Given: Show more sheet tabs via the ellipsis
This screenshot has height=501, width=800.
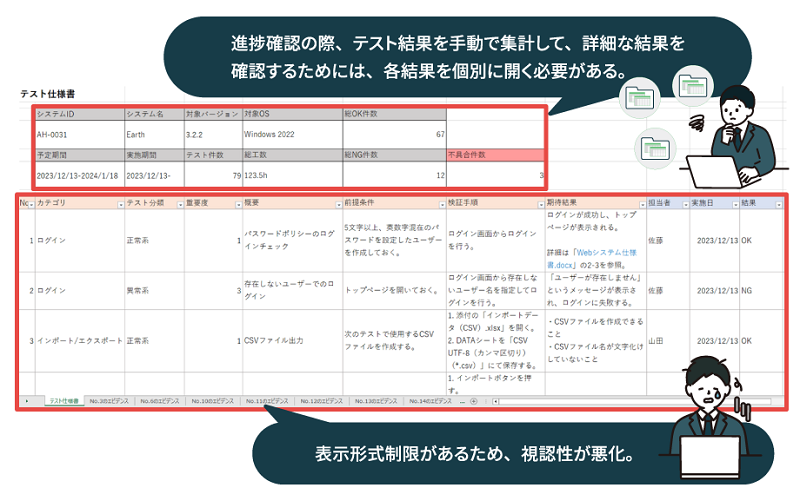Looking at the screenshot, I should pyautogui.click(x=462, y=402).
